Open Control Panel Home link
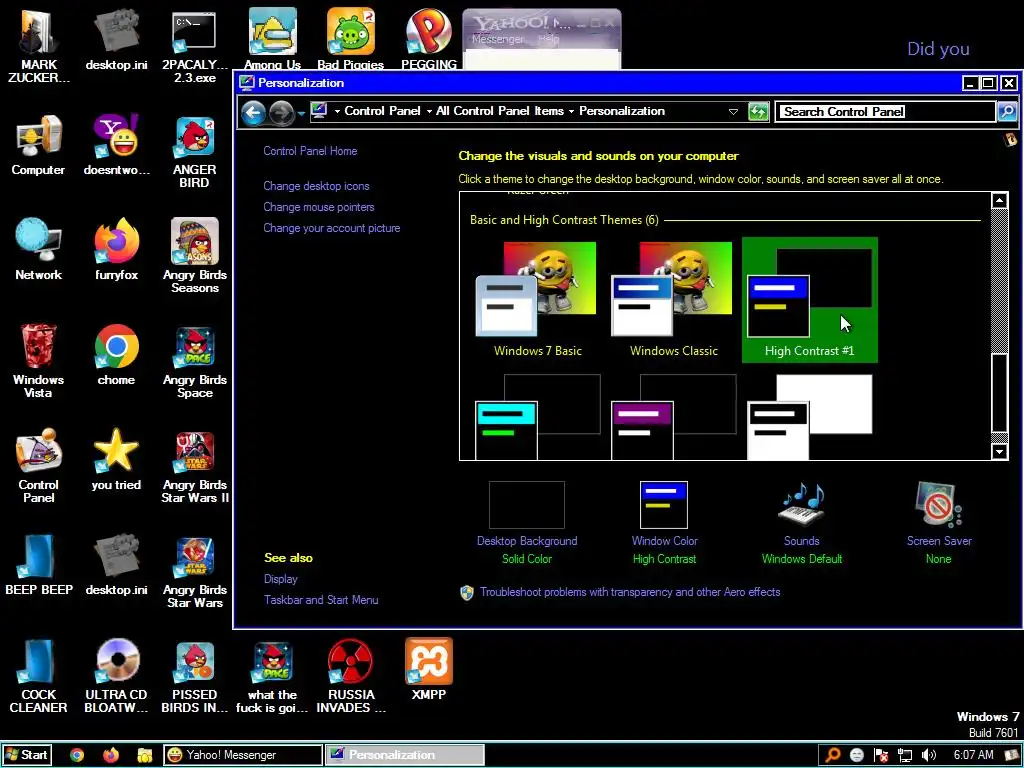This screenshot has height=768, width=1024. tap(310, 151)
